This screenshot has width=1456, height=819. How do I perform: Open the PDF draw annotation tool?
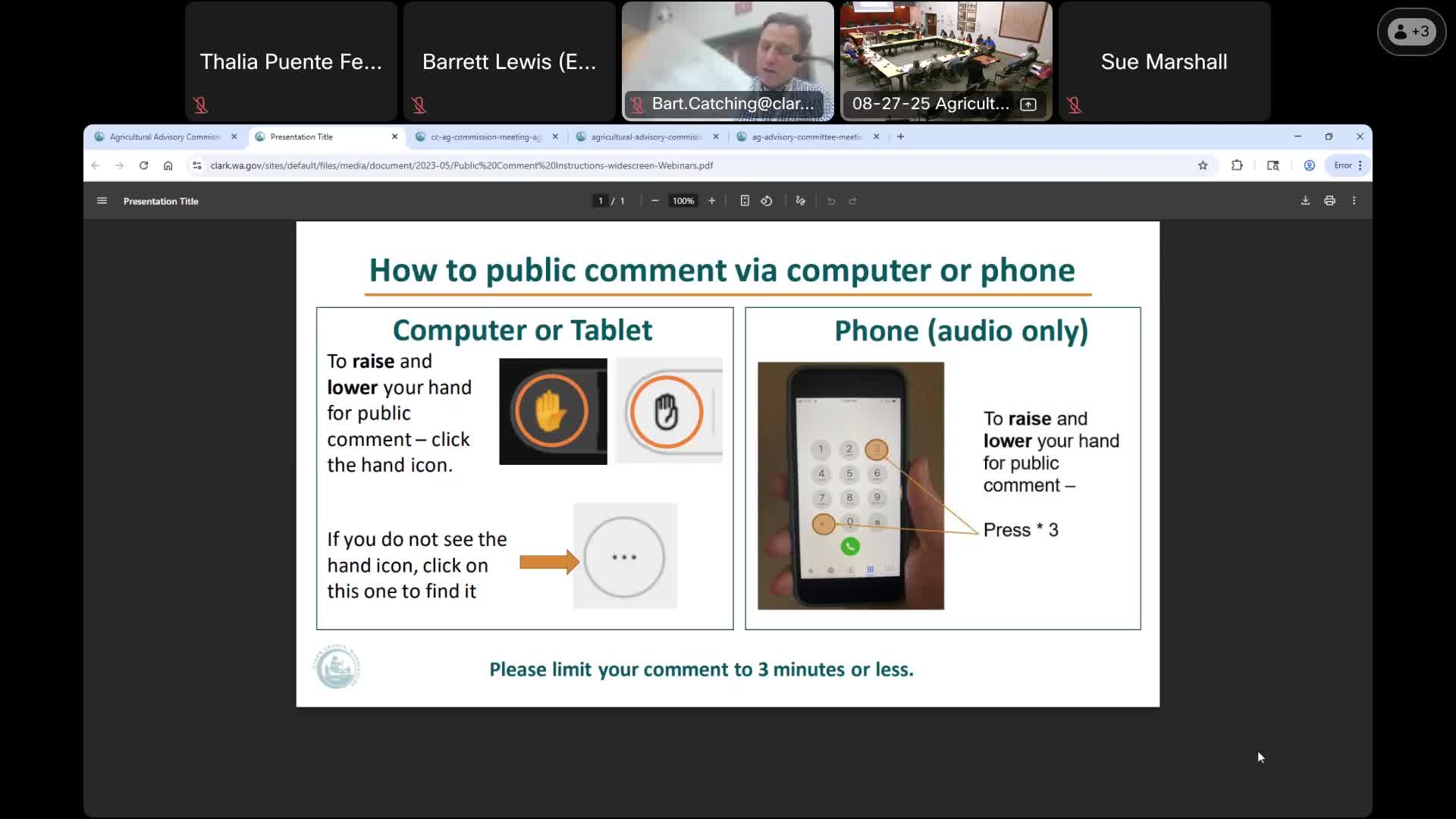coord(800,201)
